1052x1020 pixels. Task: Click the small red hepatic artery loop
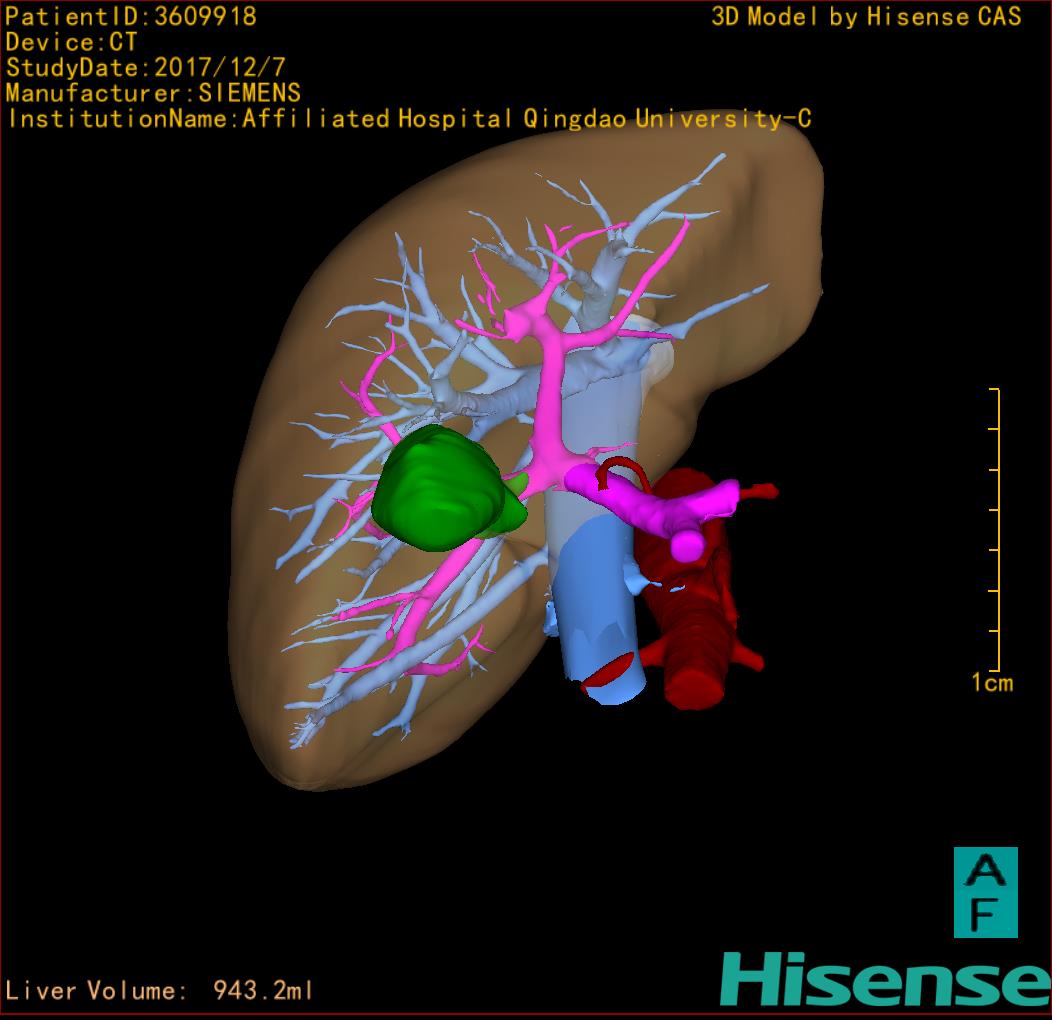[618, 468]
